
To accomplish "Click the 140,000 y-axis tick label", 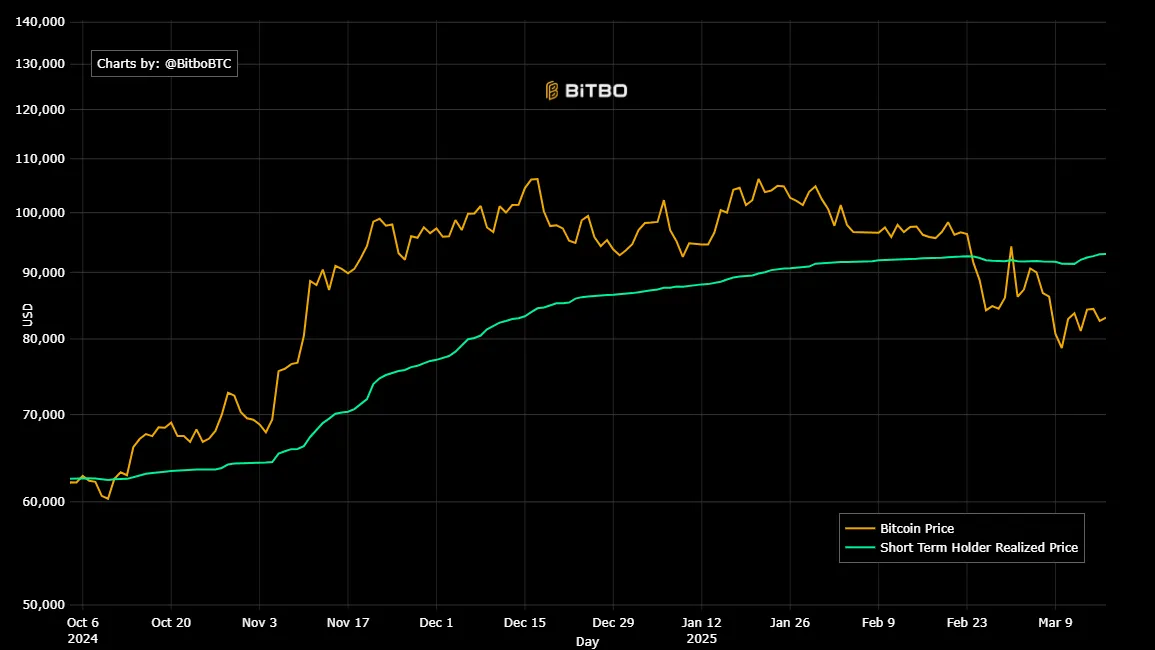I will [x=41, y=21].
